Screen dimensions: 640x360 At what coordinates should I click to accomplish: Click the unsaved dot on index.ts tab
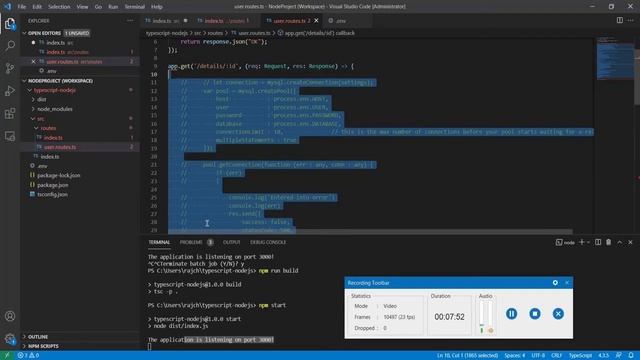185,20
